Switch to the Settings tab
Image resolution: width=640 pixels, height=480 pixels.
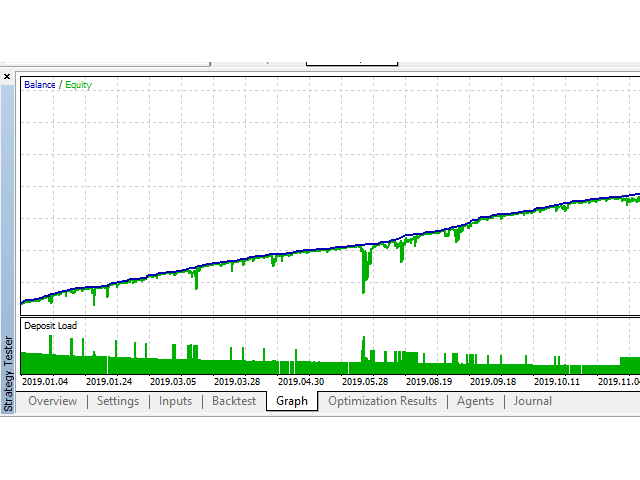(x=118, y=401)
